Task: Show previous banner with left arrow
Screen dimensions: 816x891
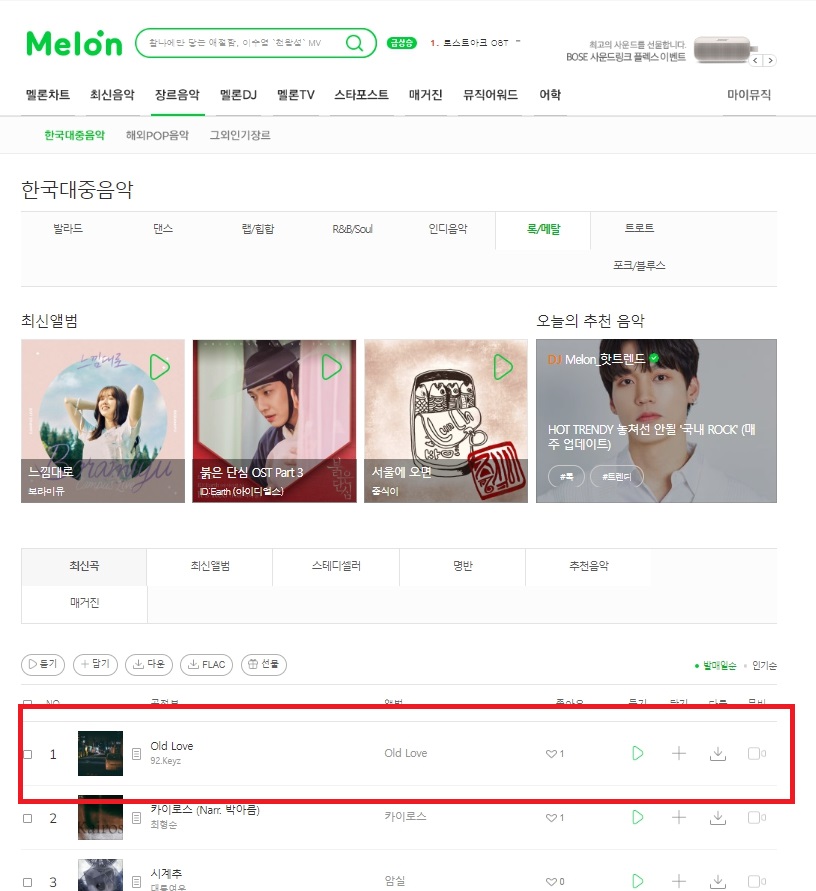Action: [755, 60]
